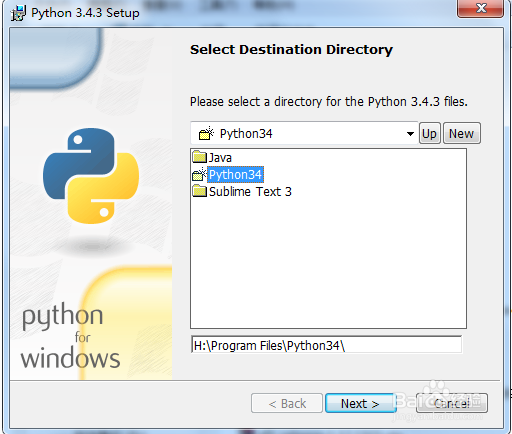Click the Python34 text in combo box
Image resolution: width=512 pixels, height=434 pixels.
(x=246, y=134)
